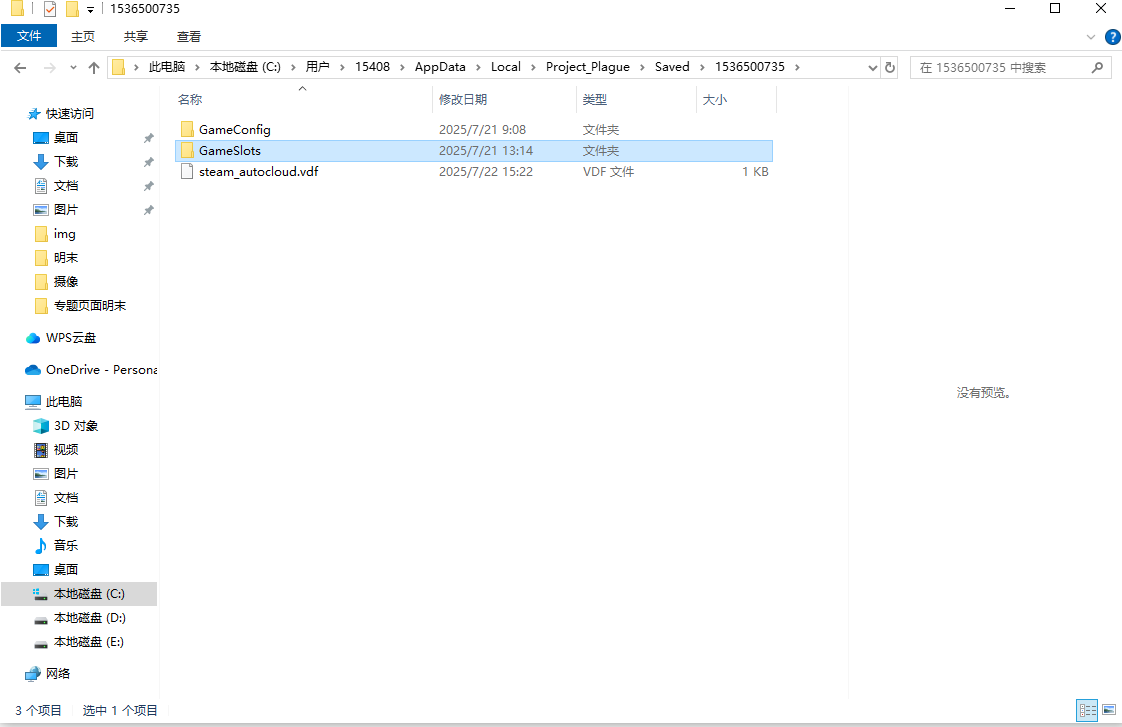This screenshot has width=1122, height=727.
Task: Select the GameSlots folder icon
Action: (x=187, y=150)
